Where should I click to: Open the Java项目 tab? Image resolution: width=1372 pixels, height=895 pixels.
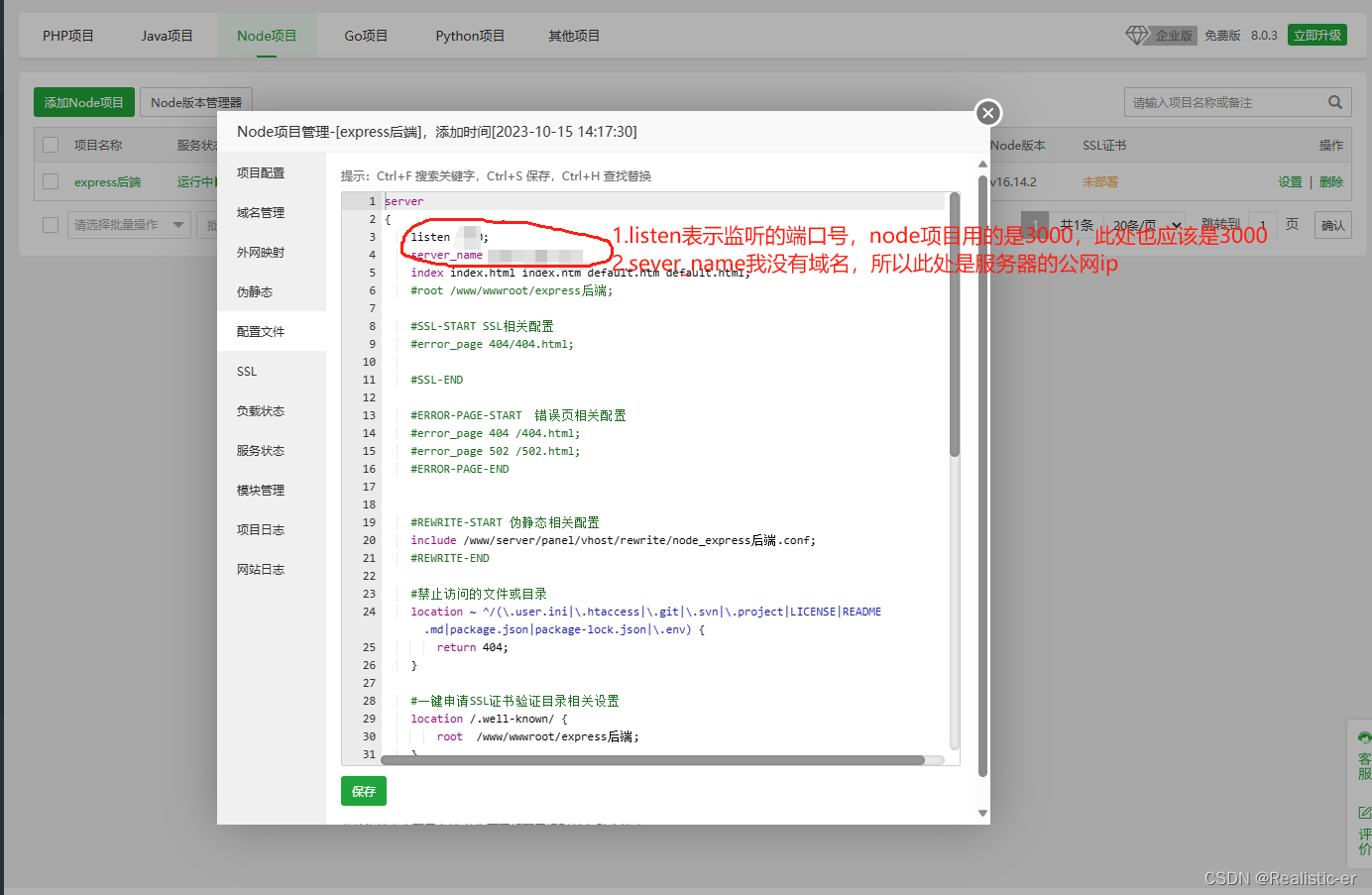click(168, 36)
